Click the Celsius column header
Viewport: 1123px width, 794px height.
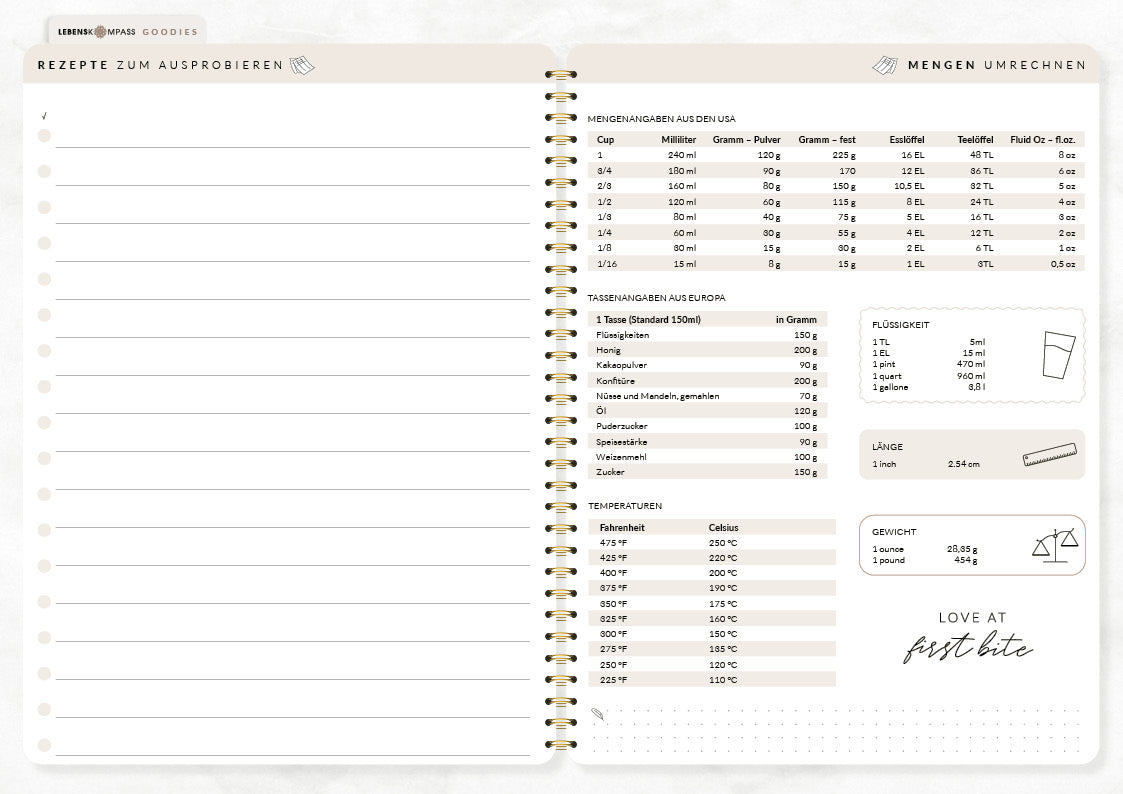(x=723, y=528)
